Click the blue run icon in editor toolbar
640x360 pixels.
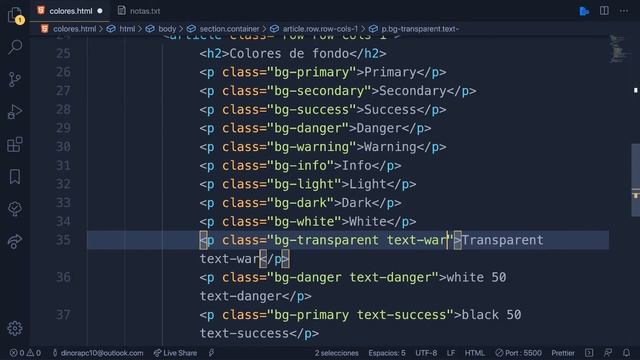[x=584, y=11]
